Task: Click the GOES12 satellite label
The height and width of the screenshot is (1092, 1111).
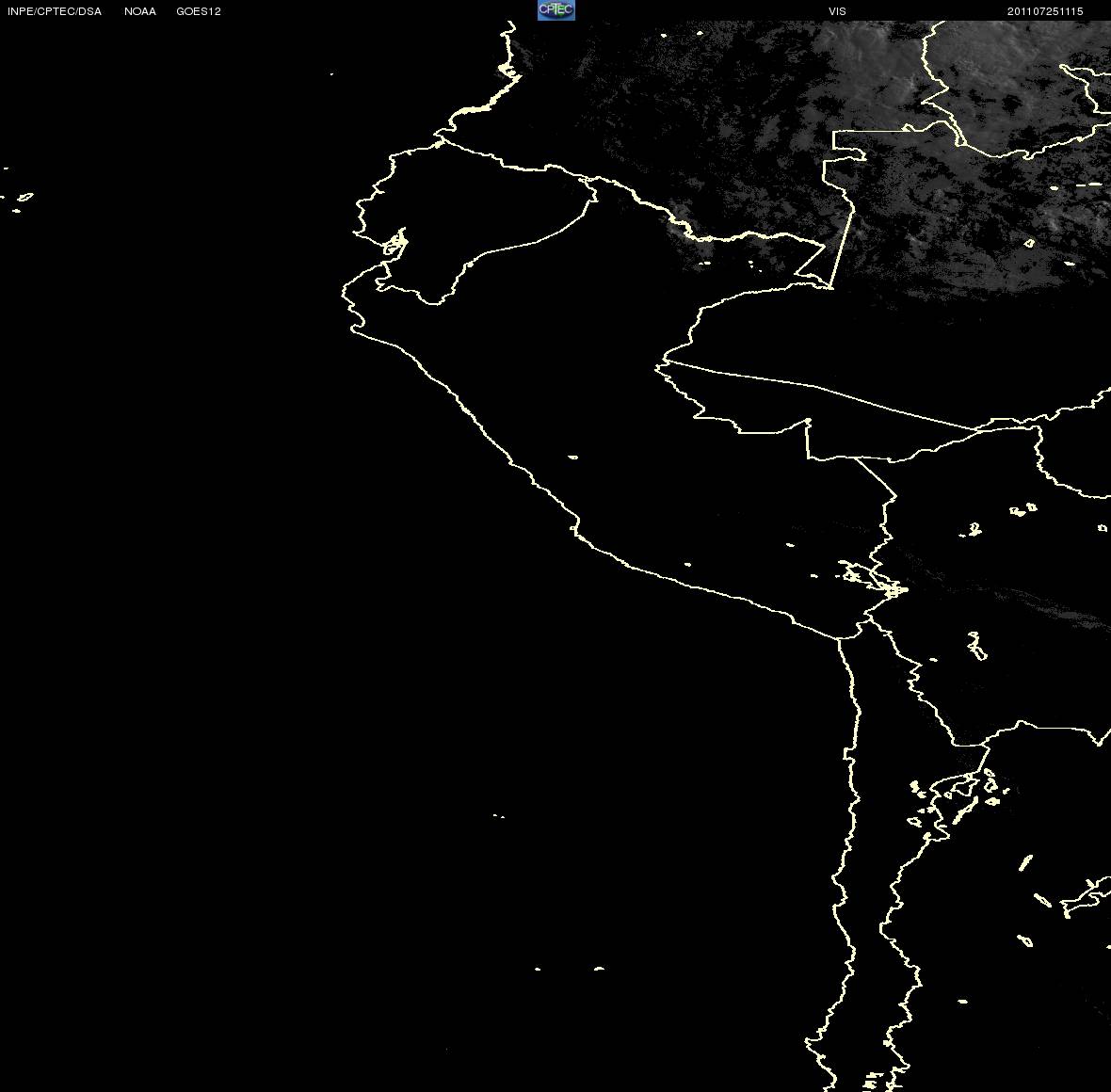Action: [199, 11]
